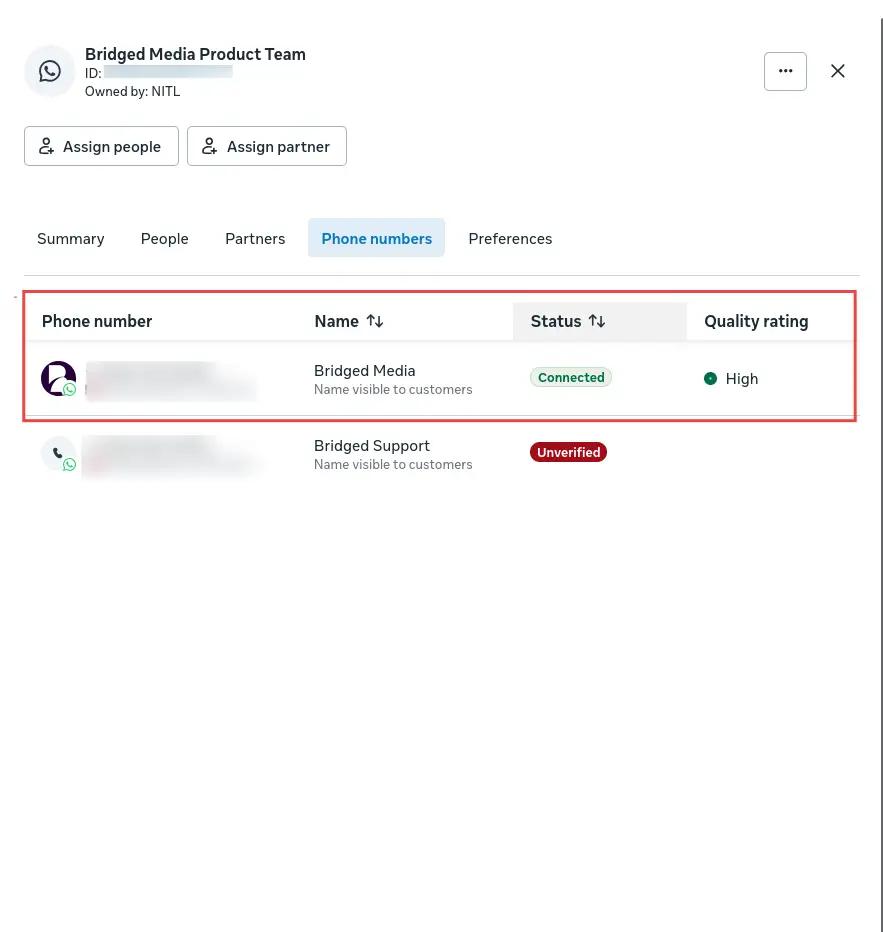
Task: Click the blurred Bridged Media phone number
Action: point(171,381)
